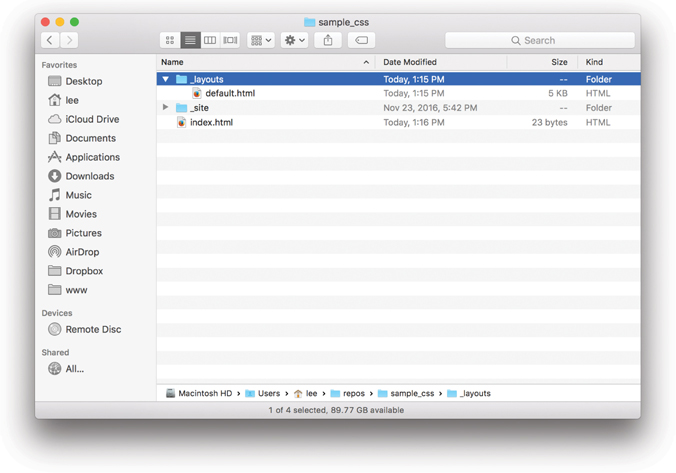Click the Search input field

[x=540, y=40]
